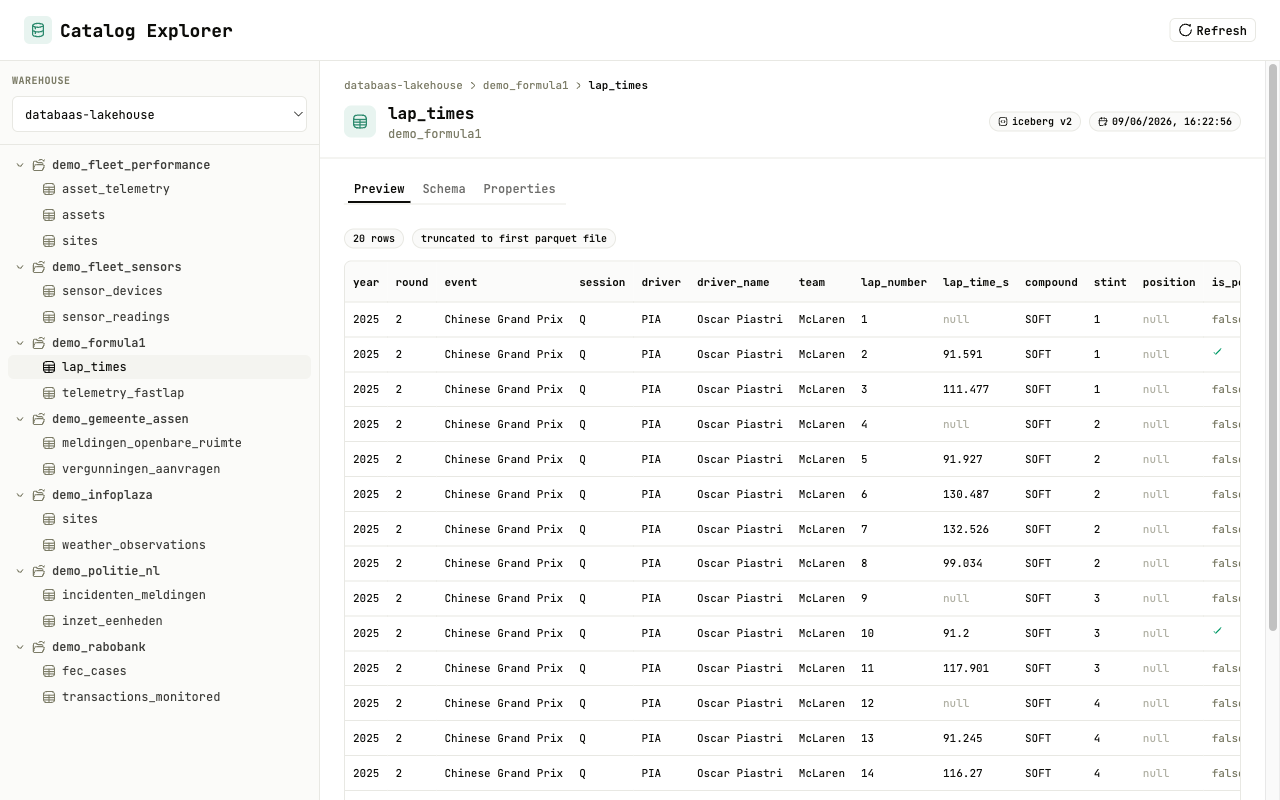This screenshot has height=800, width=1280.
Task: Collapse the demo_politie_nl namespace
Action: point(20,571)
